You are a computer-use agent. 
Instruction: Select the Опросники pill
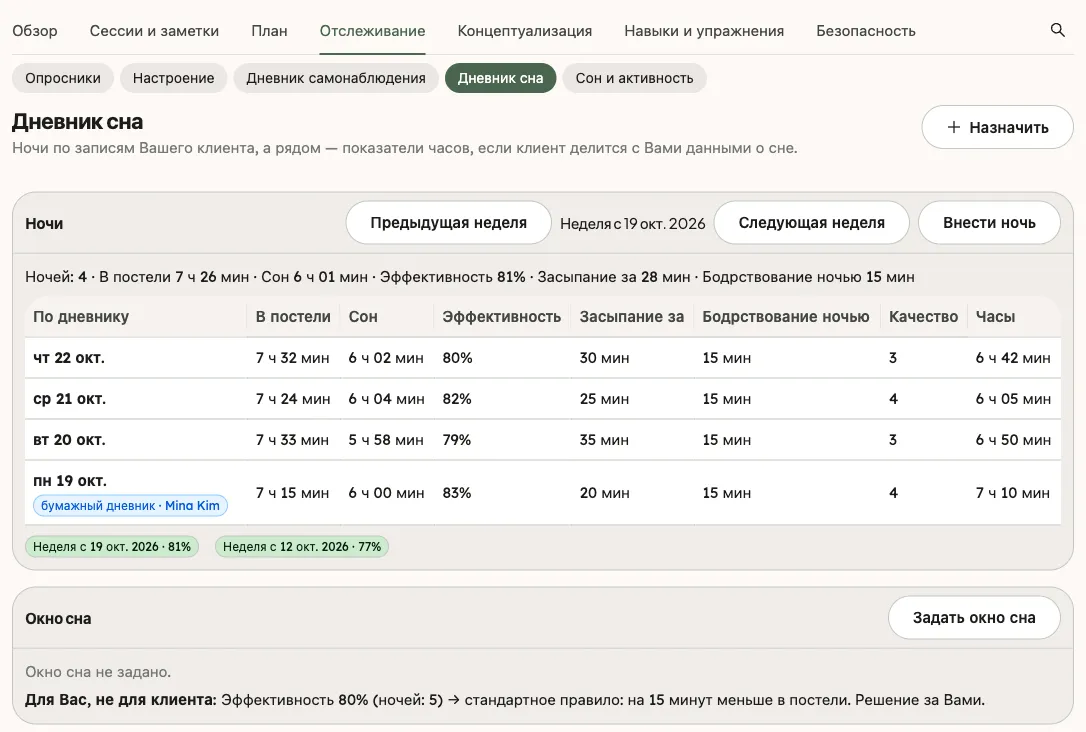coord(63,78)
